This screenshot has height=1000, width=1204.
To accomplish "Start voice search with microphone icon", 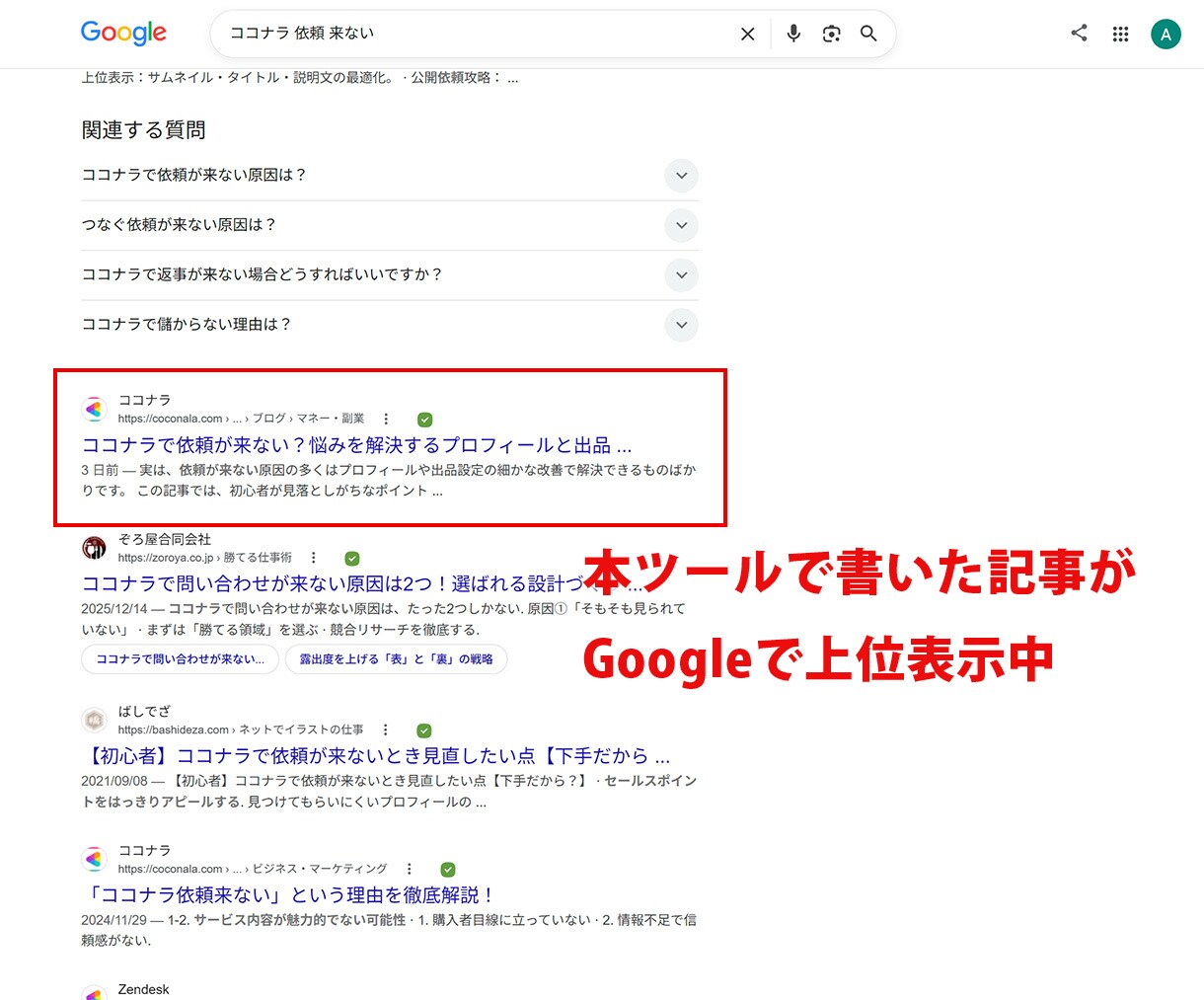I will coord(793,34).
